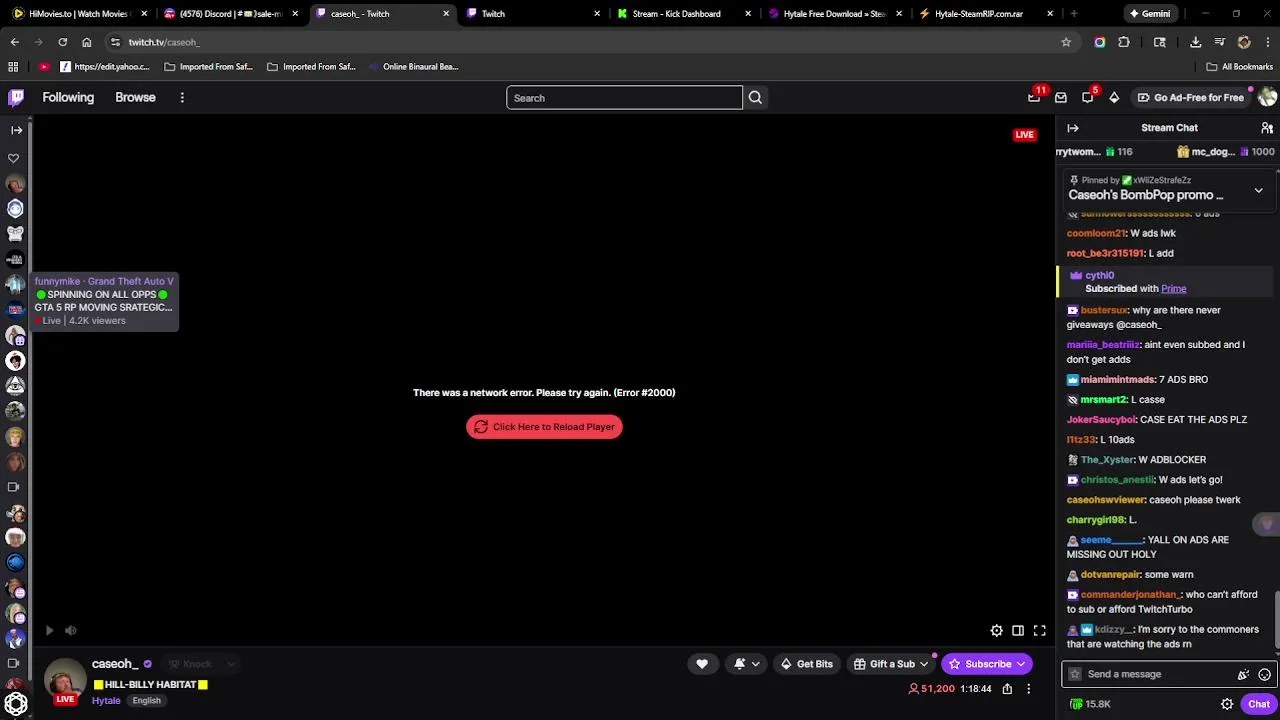Toggle fullscreen in video player
The width and height of the screenshot is (1280, 720).
point(1040,630)
